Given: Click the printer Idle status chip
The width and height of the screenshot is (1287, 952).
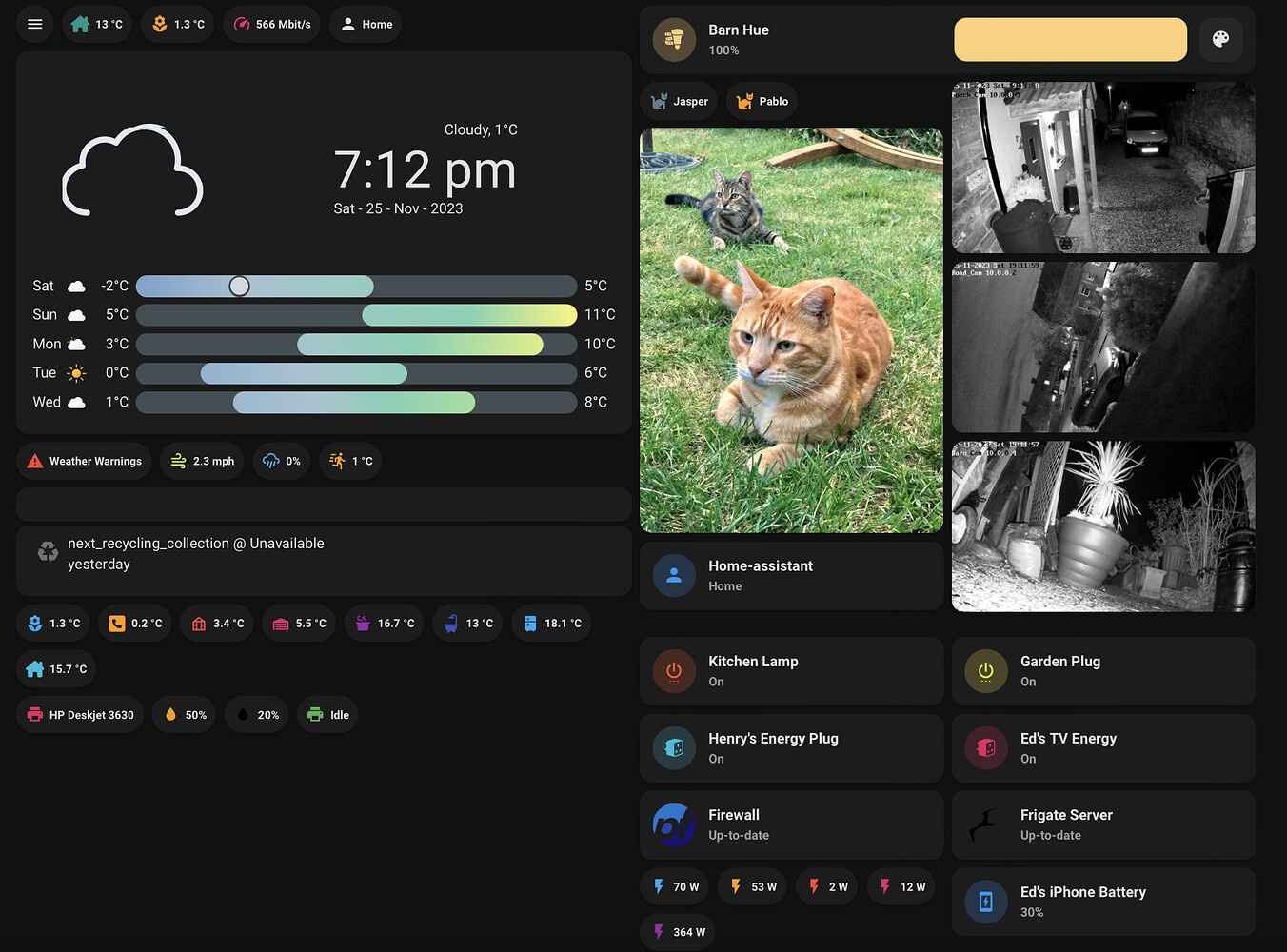Looking at the screenshot, I should point(327,715).
